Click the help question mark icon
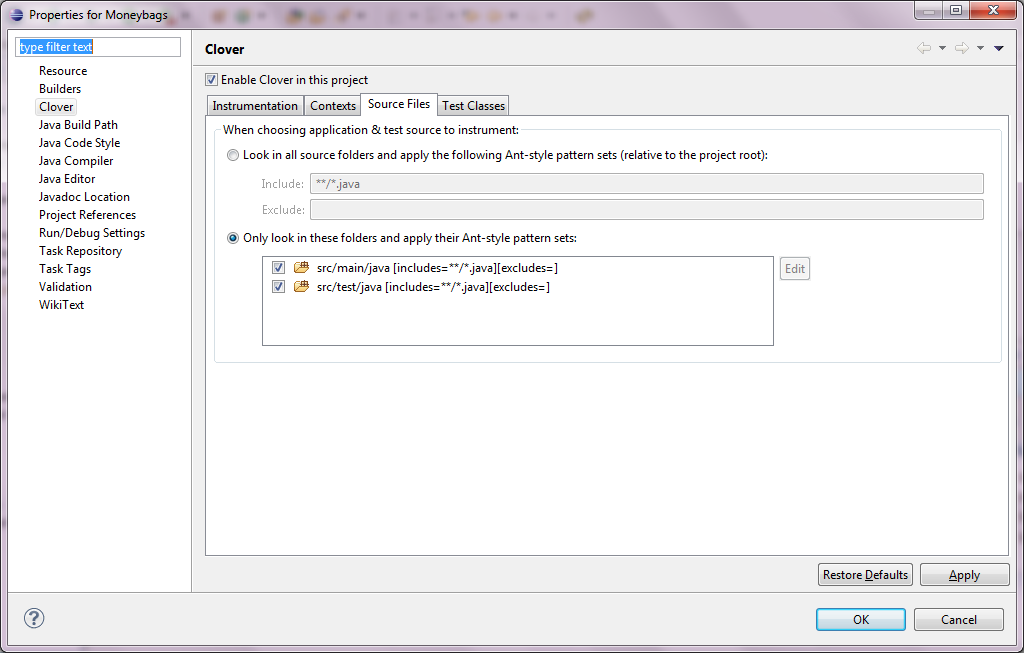This screenshot has height=653, width=1024. pos(32,619)
